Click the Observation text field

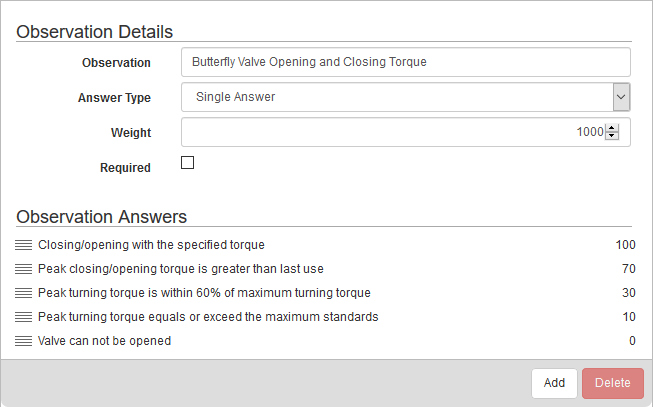406,62
